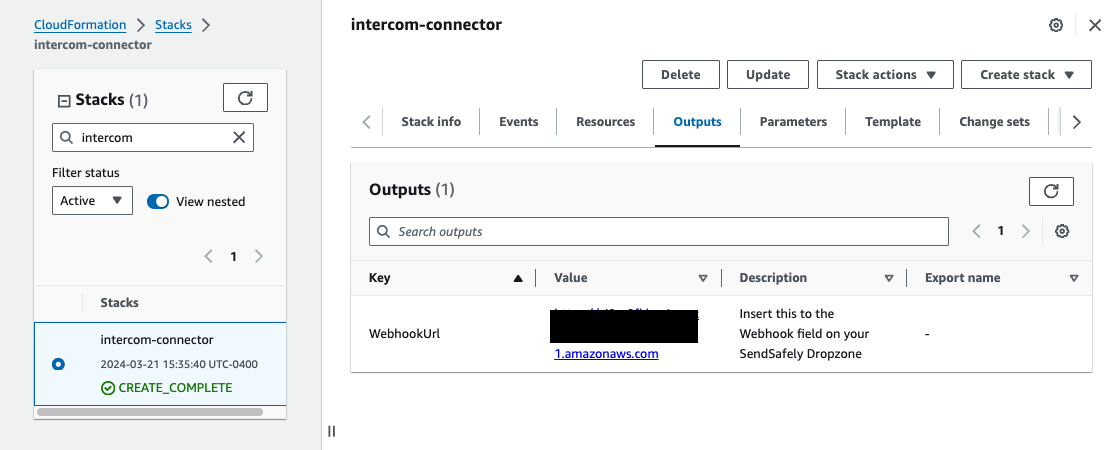Follow the CloudFormation breadcrumb link
1118x450 pixels.
tap(80, 25)
